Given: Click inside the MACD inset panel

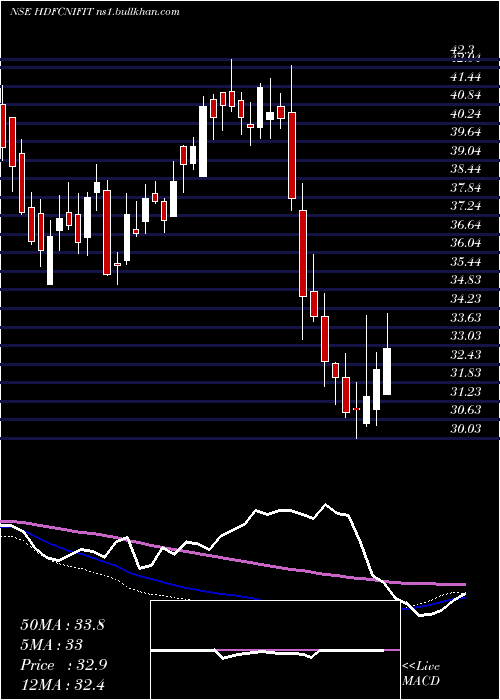Looking at the screenshot, I should tap(275, 650).
